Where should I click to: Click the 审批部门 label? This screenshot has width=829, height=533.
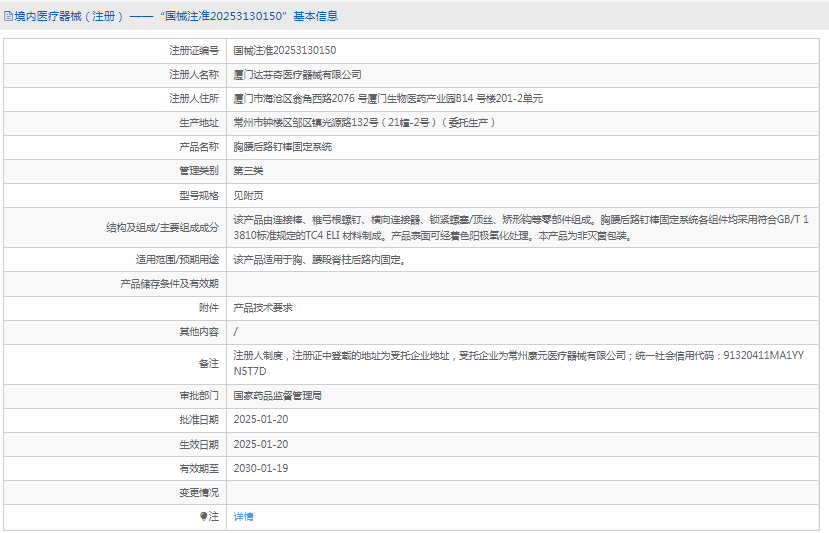(x=199, y=396)
